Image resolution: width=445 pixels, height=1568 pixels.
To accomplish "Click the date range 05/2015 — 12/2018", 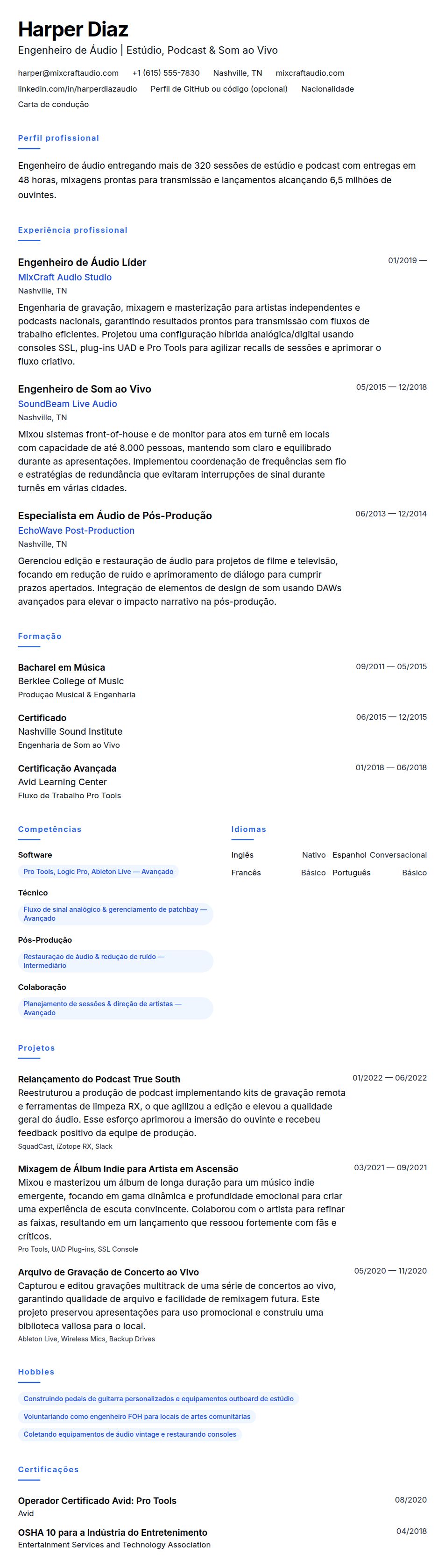I will click(x=391, y=387).
